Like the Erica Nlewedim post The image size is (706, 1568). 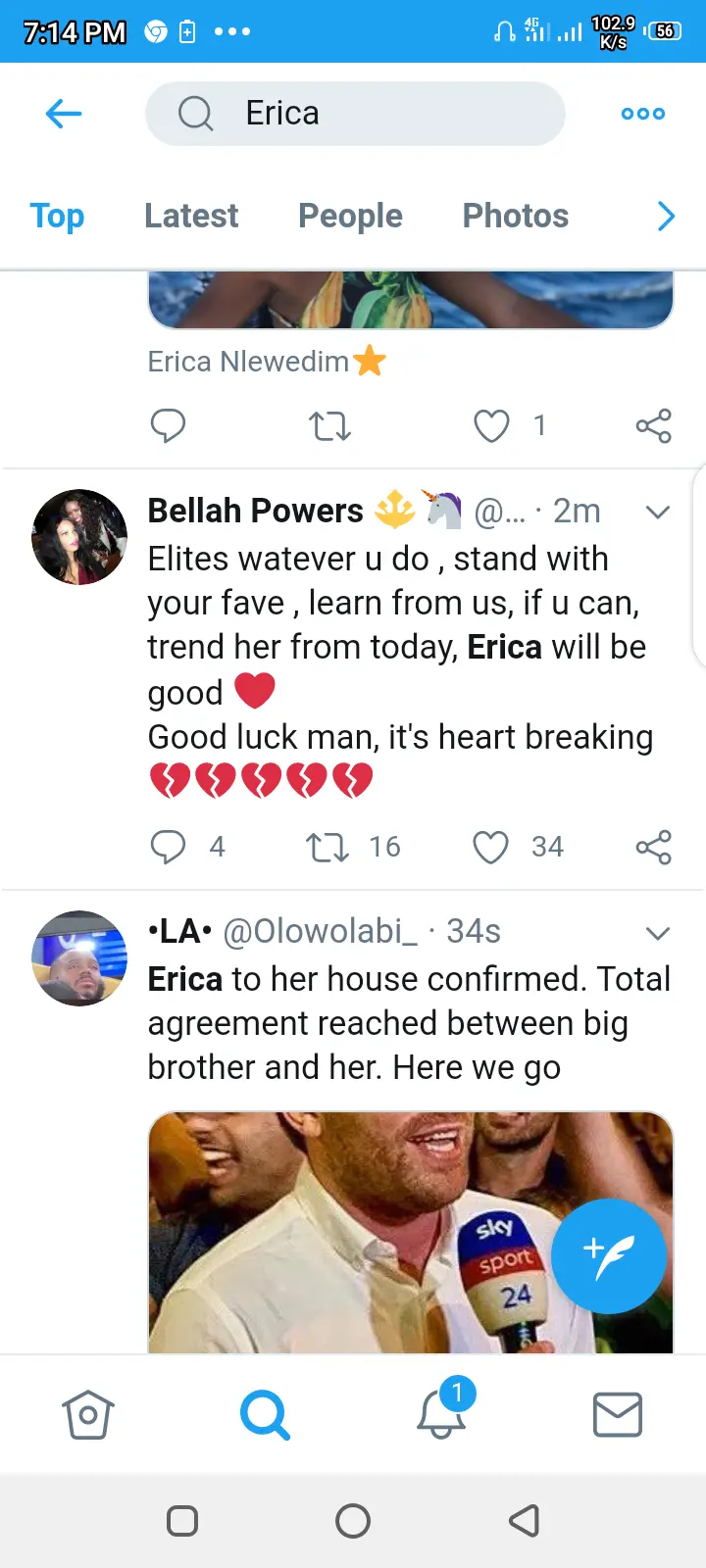[x=491, y=426]
